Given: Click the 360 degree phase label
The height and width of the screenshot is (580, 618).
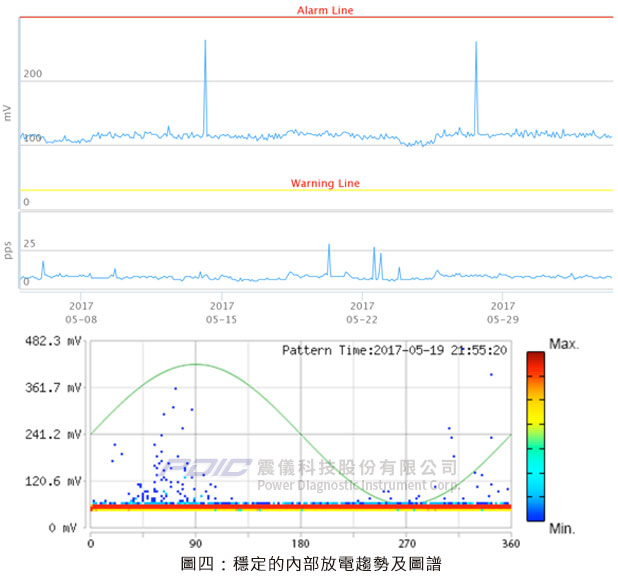Looking at the screenshot, I should [x=511, y=544].
